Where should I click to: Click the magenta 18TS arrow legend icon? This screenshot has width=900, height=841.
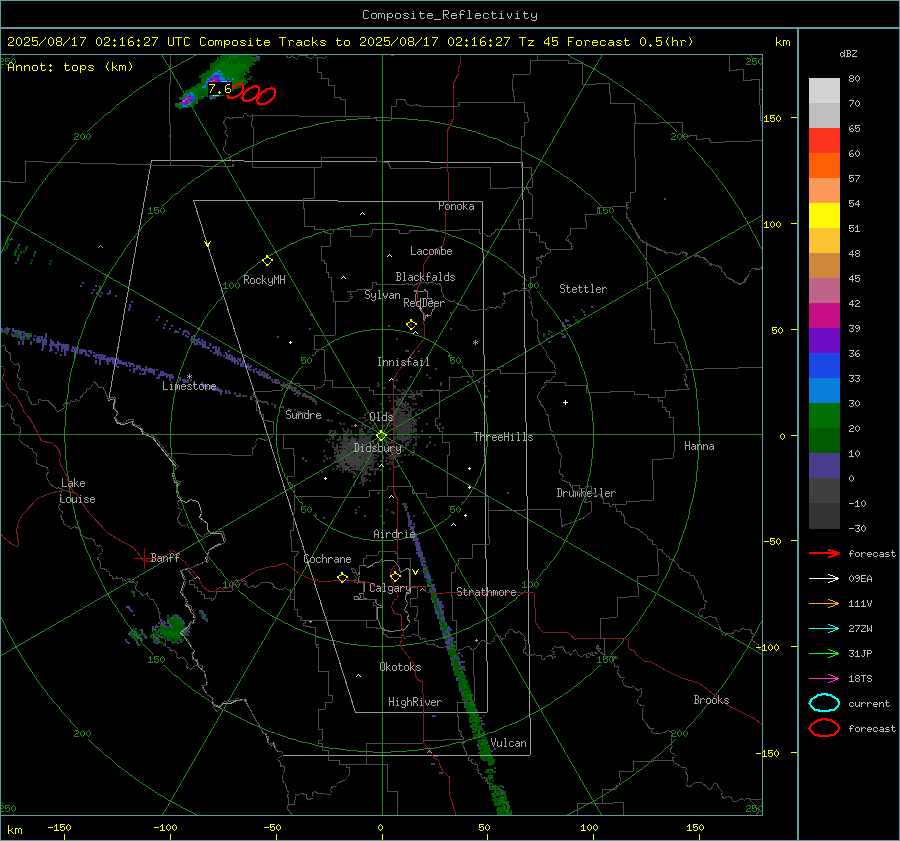(824, 679)
